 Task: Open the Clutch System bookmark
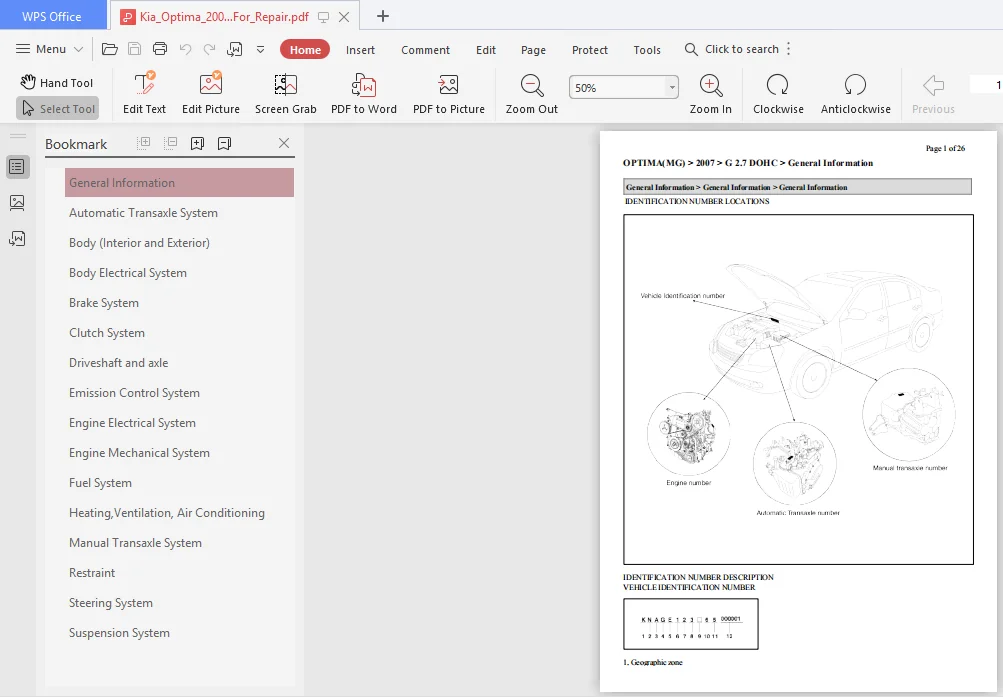click(x=107, y=333)
